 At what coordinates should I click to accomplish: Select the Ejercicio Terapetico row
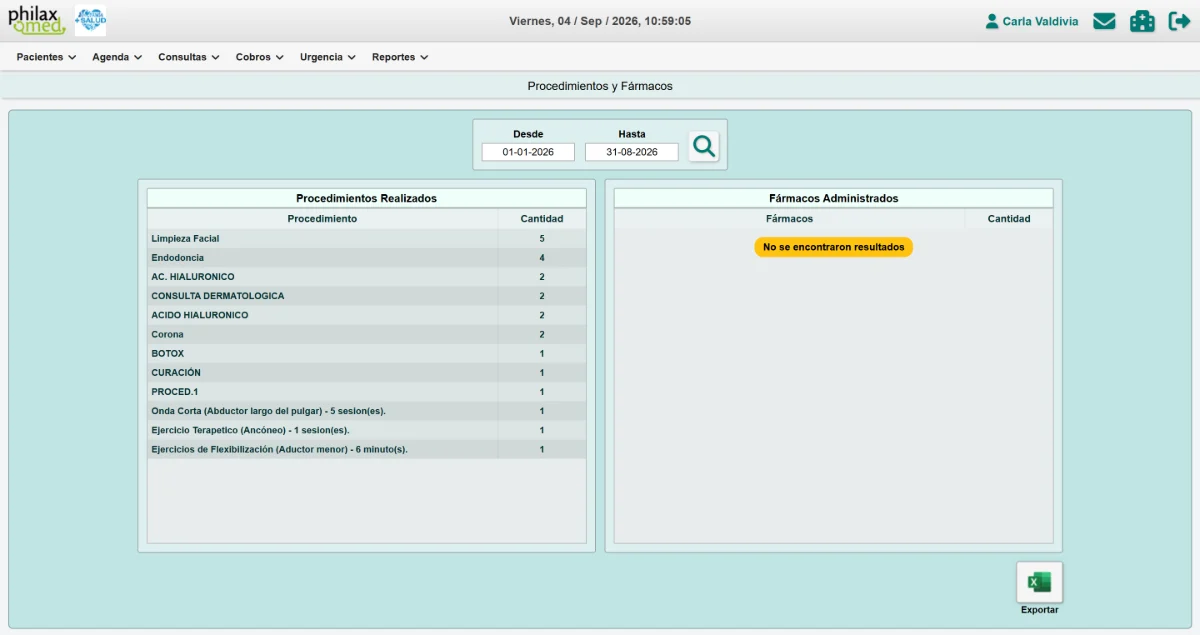point(367,430)
